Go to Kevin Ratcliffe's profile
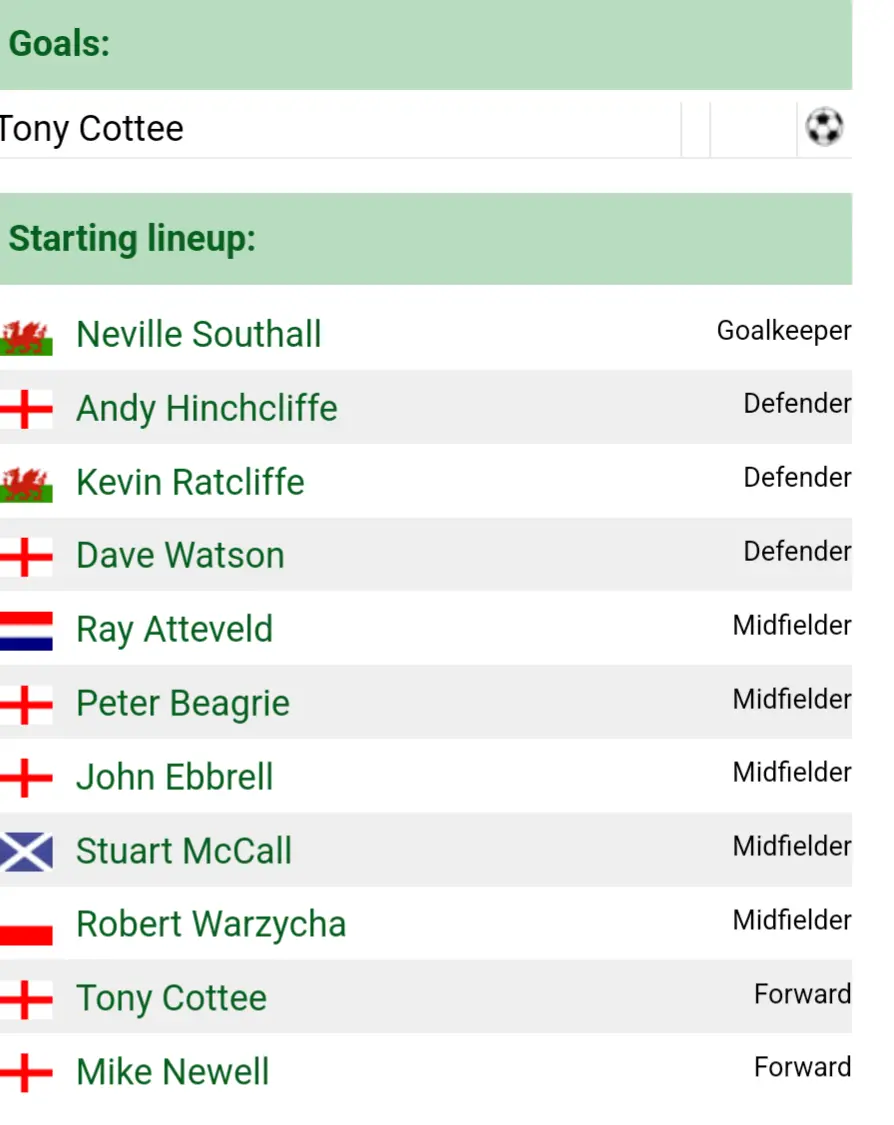 click(x=190, y=482)
